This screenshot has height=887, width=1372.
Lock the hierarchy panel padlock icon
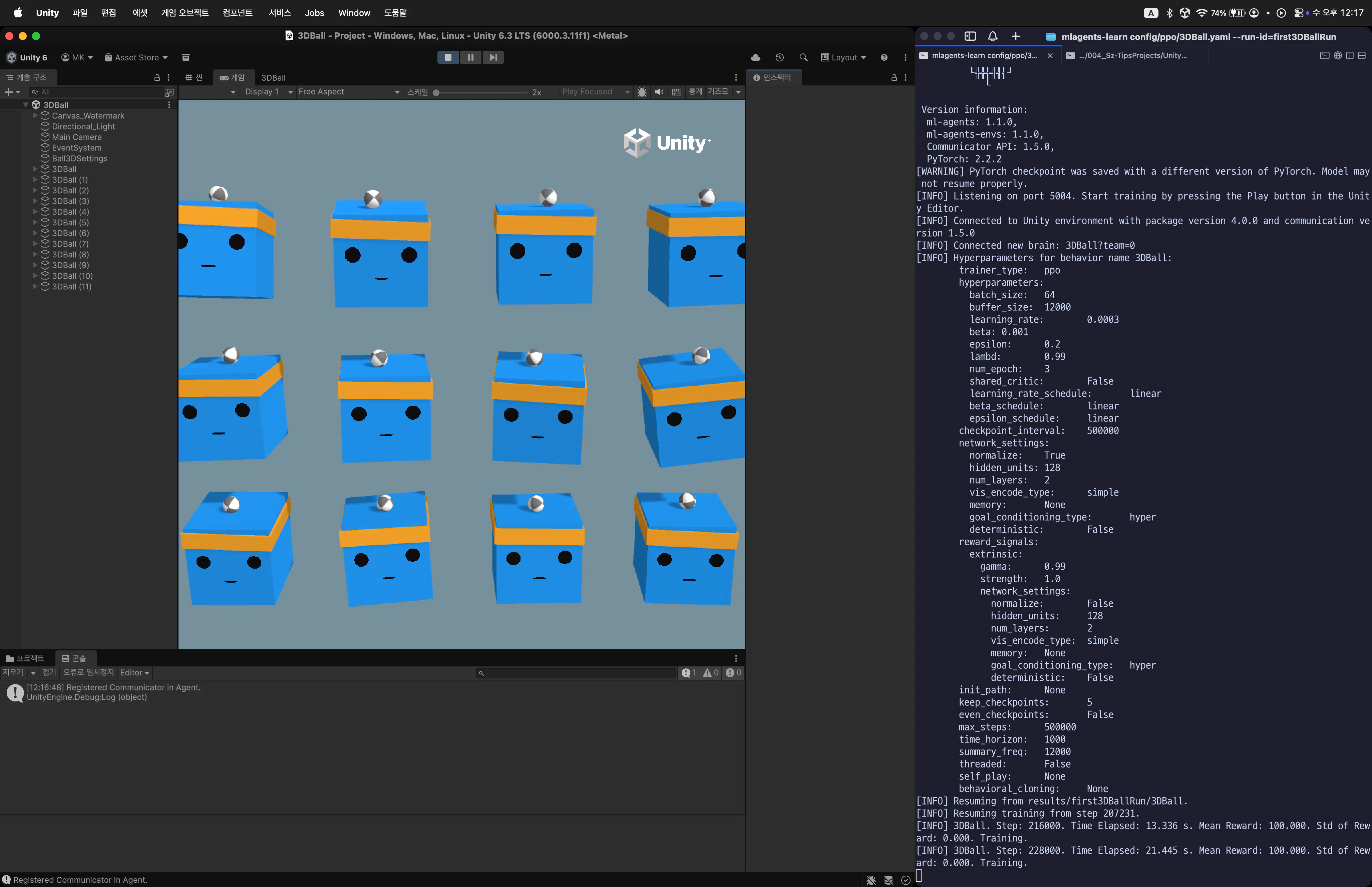(156, 77)
